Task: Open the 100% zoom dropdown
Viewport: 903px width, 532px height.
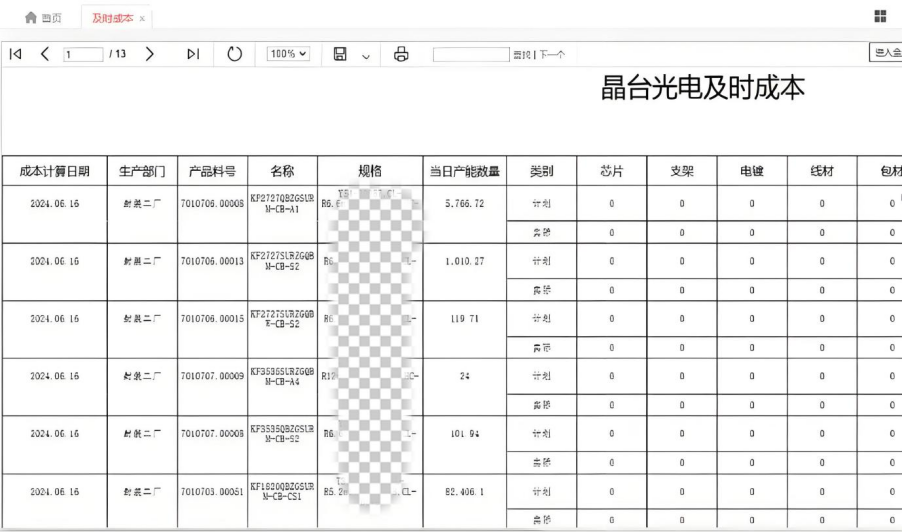Action: point(288,54)
